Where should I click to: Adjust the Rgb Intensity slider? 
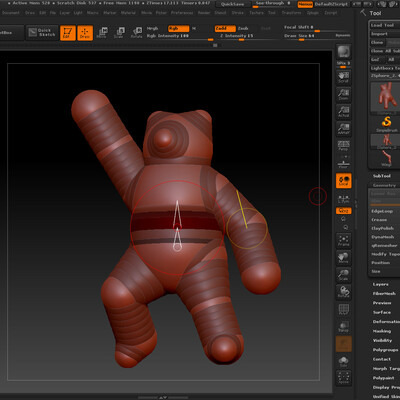[180, 36]
